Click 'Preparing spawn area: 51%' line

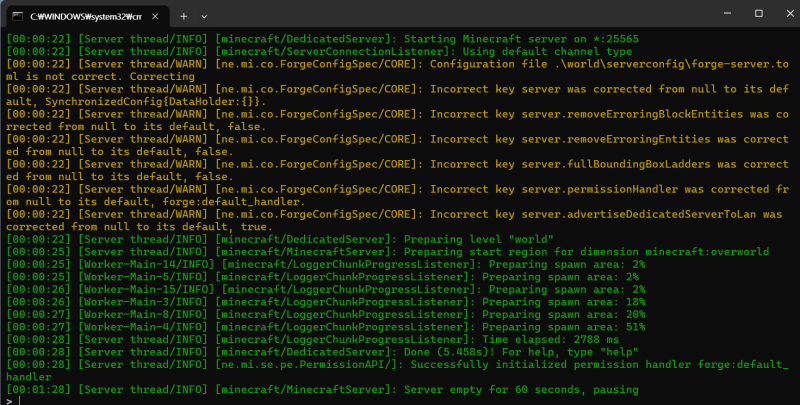(326, 327)
